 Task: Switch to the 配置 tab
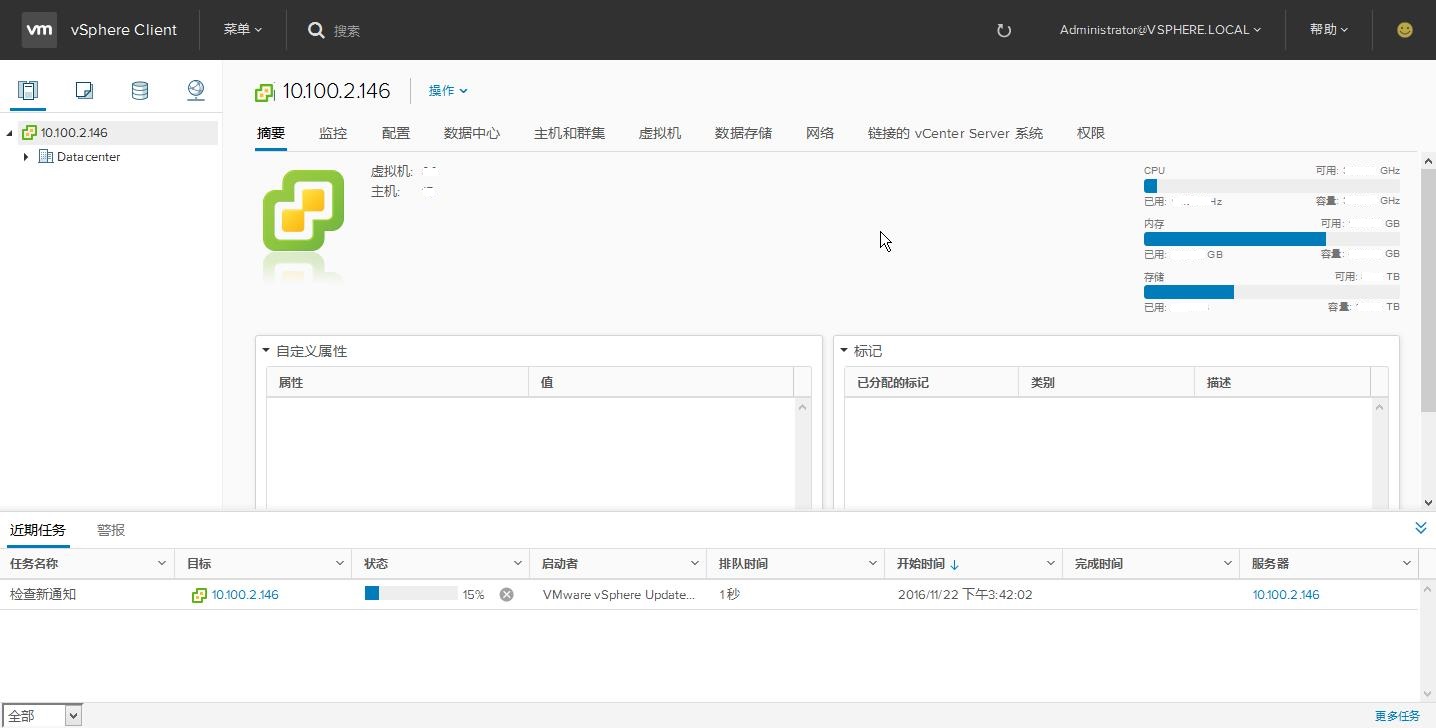[396, 133]
